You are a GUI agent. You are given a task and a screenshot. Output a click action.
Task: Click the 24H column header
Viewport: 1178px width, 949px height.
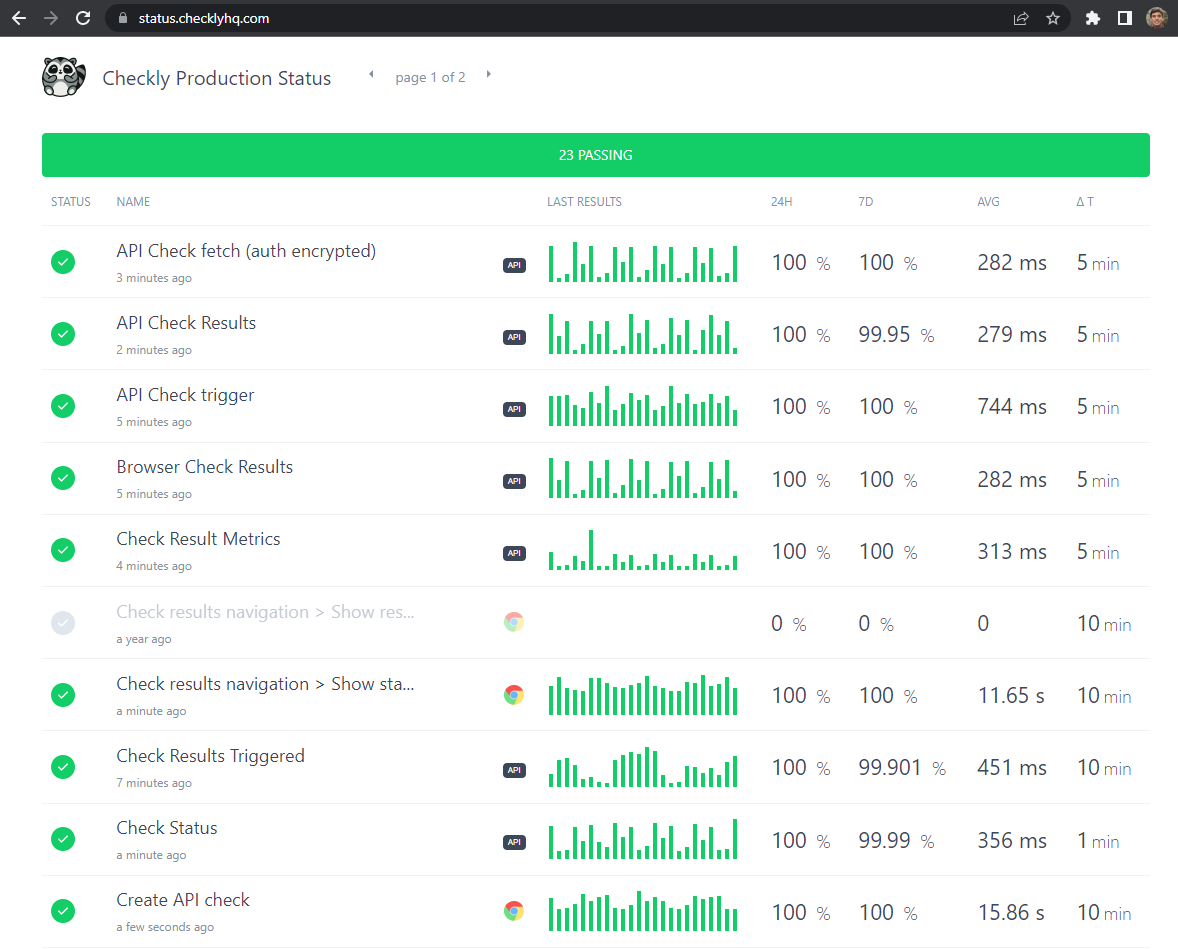781,201
